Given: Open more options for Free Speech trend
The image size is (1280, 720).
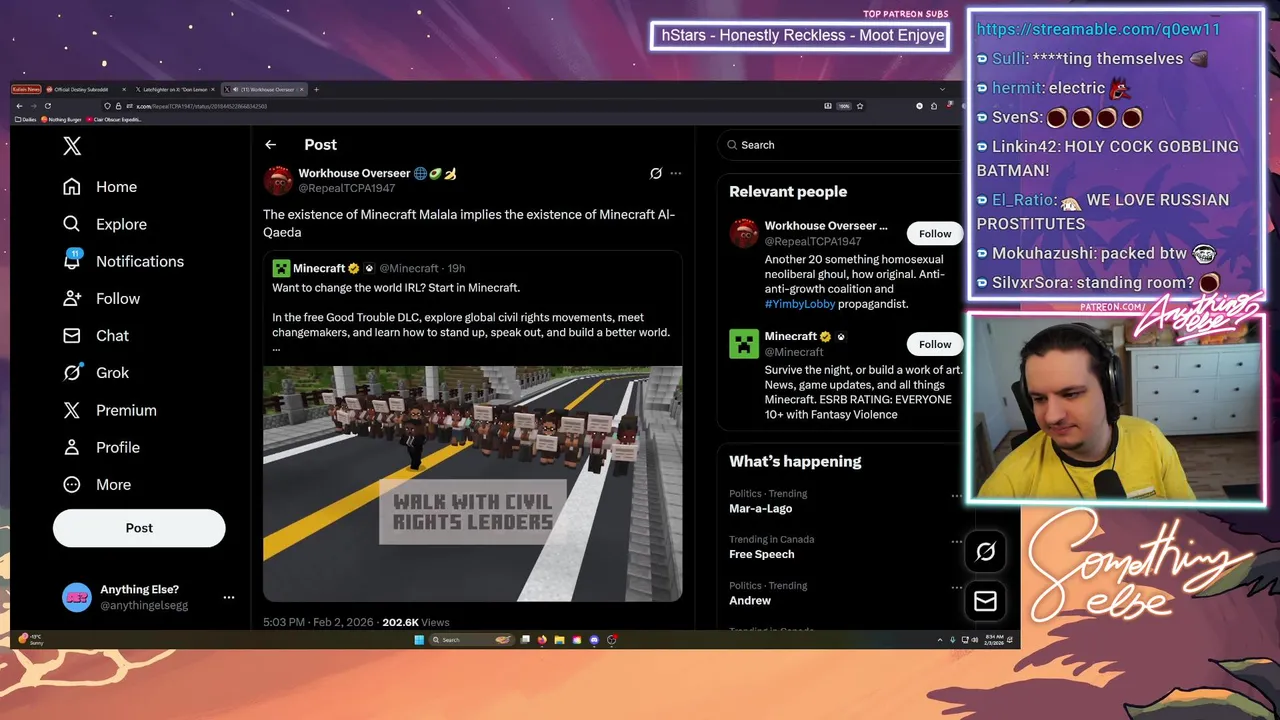Looking at the screenshot, I should pos(956,542).
